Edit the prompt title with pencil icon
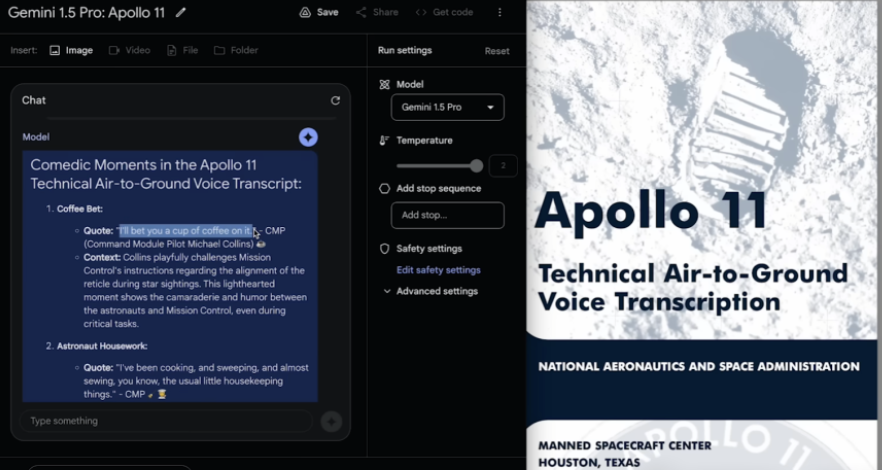The image size is (882, 470). [181, 12]
